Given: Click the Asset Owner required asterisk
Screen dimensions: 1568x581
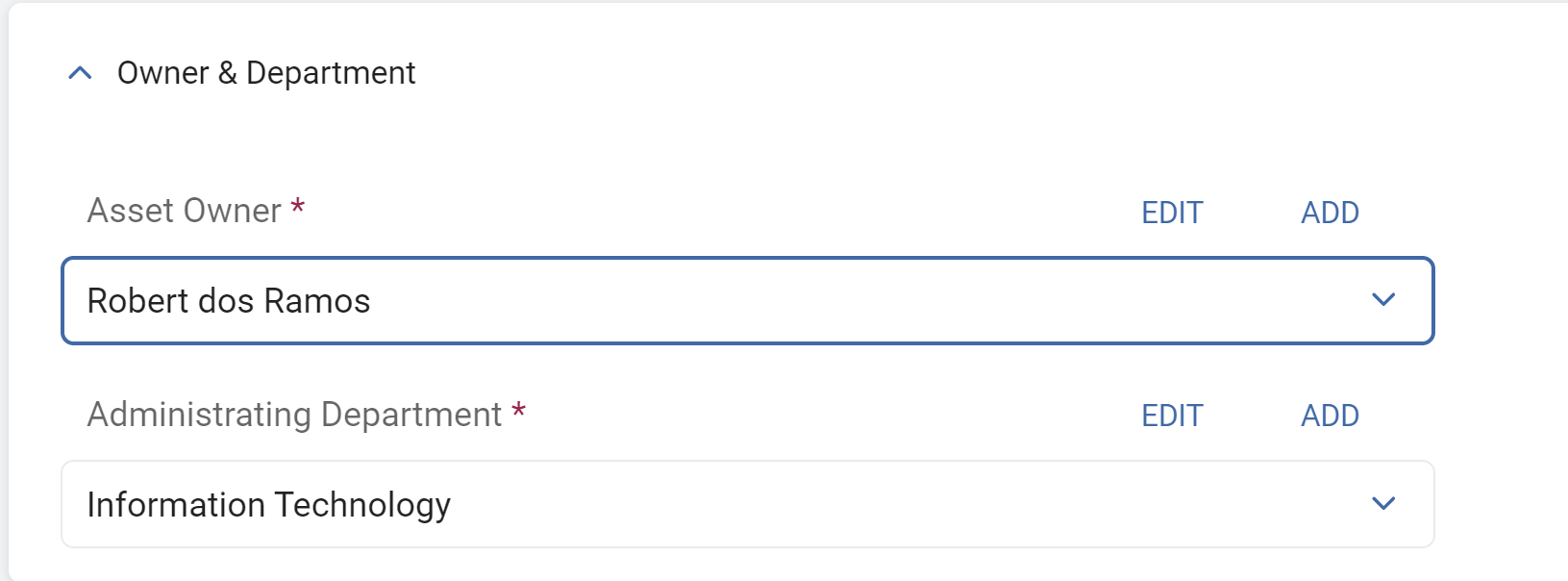Looking at the screenshot, I should (x=298, y=207).
